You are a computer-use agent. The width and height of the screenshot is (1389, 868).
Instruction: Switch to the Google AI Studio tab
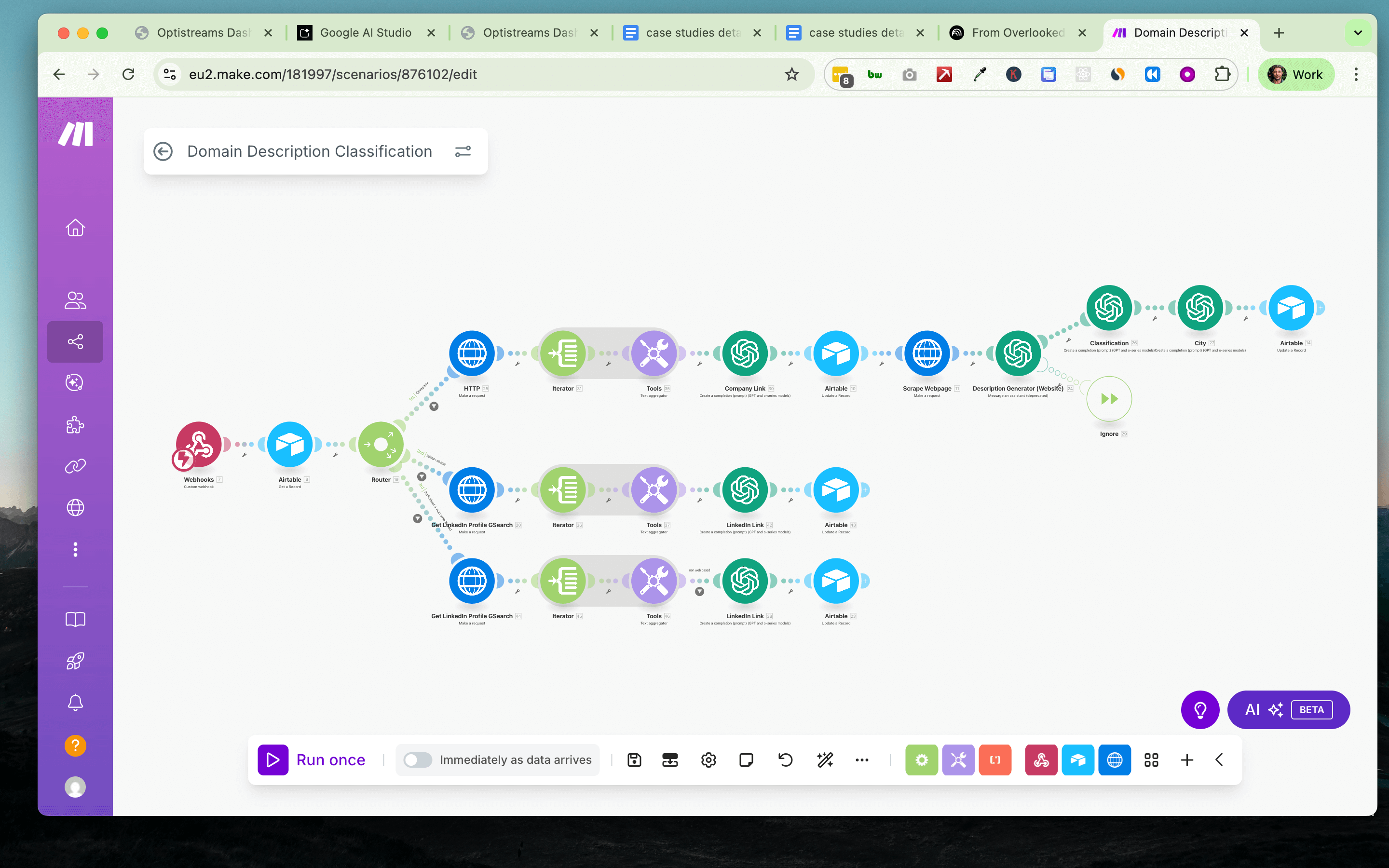[x=366, y=33]
